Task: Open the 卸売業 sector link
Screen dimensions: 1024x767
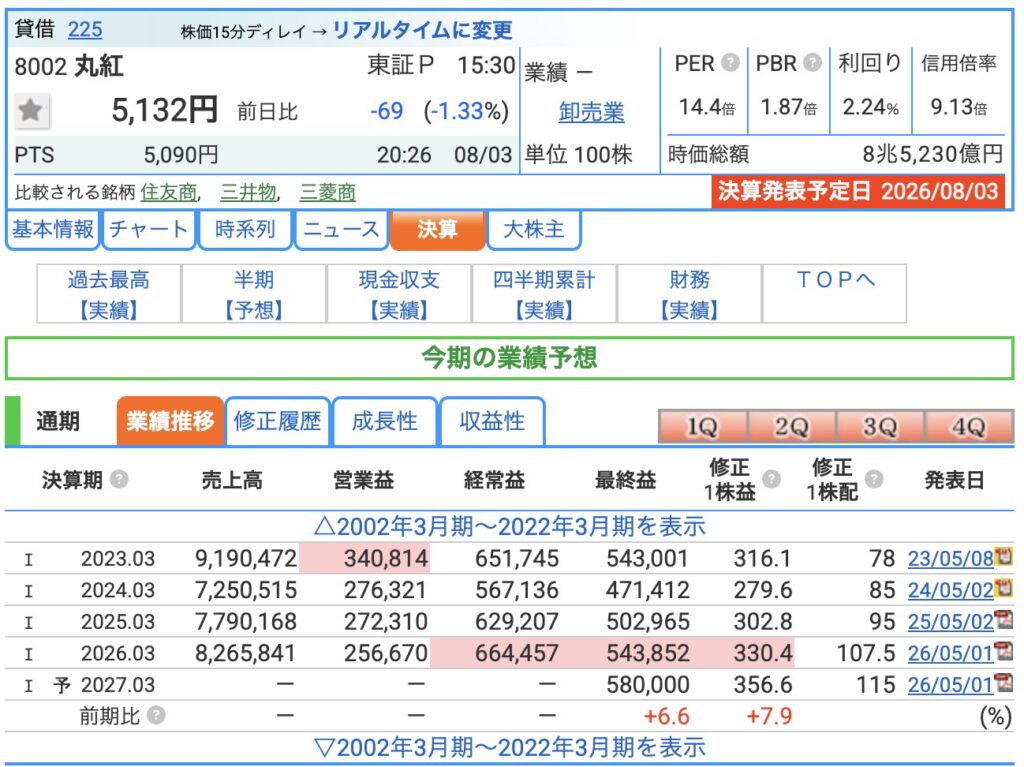Action: tap(591, 112)
